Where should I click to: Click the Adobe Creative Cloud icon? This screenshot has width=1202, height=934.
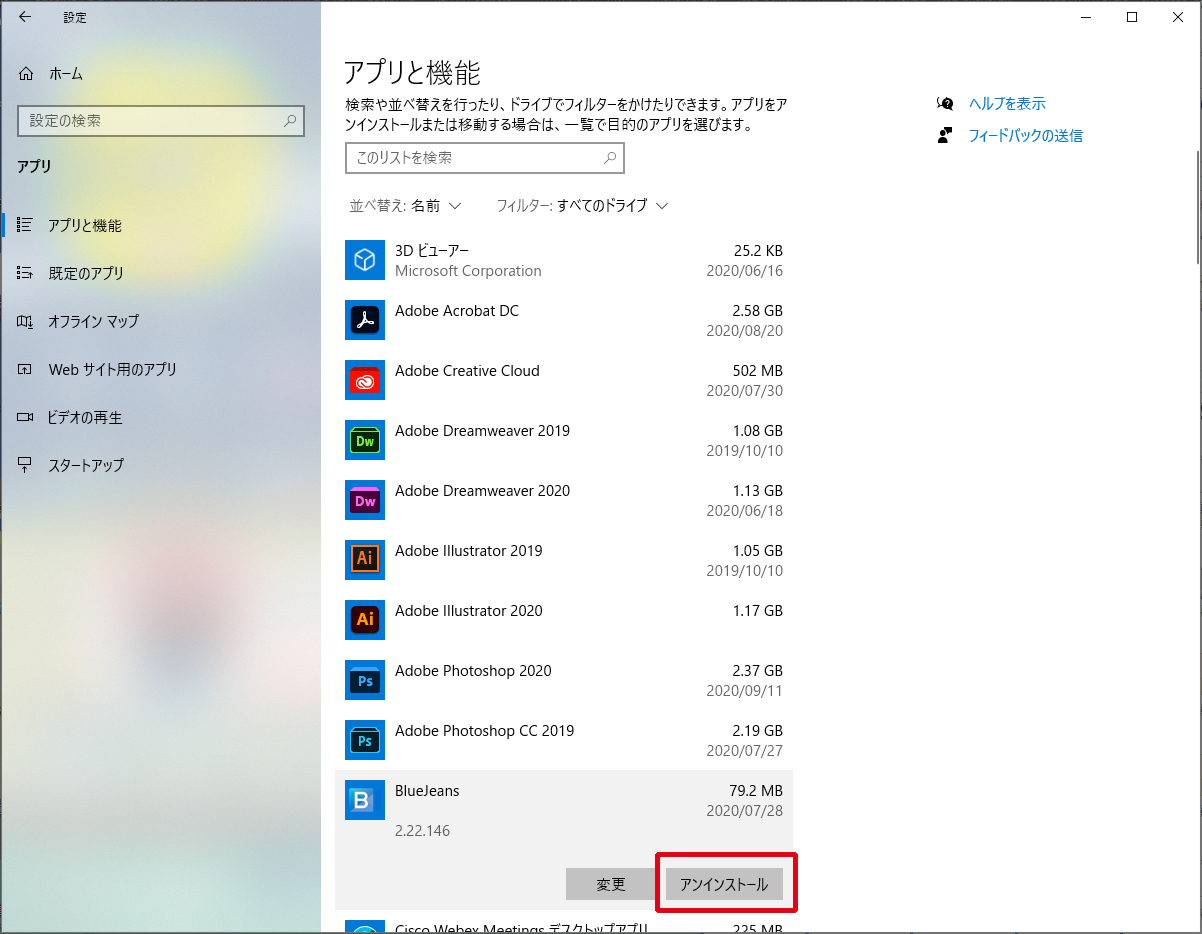[365, 380]
